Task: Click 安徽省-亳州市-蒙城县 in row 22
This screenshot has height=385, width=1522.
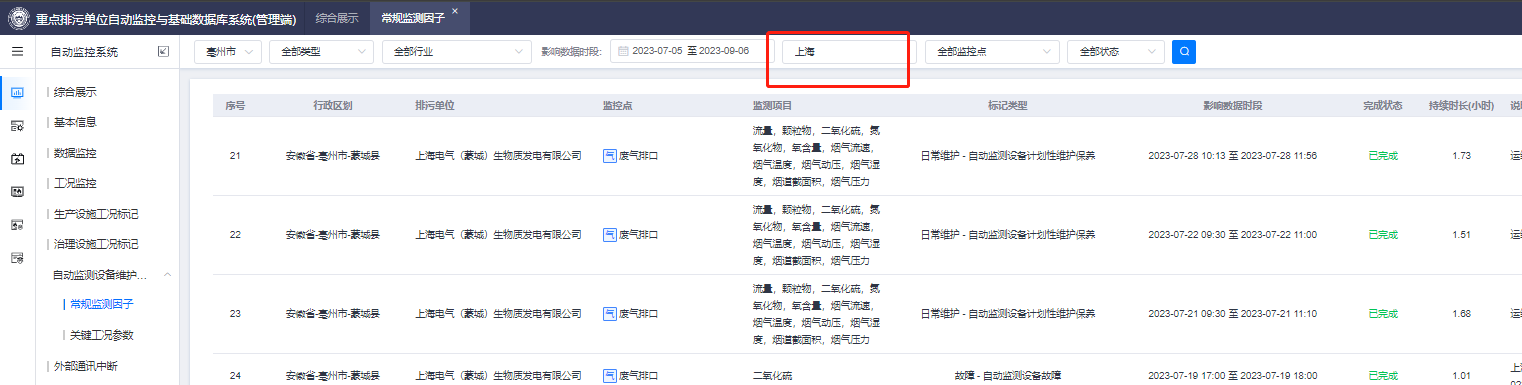Action: (x=332, y=235)
